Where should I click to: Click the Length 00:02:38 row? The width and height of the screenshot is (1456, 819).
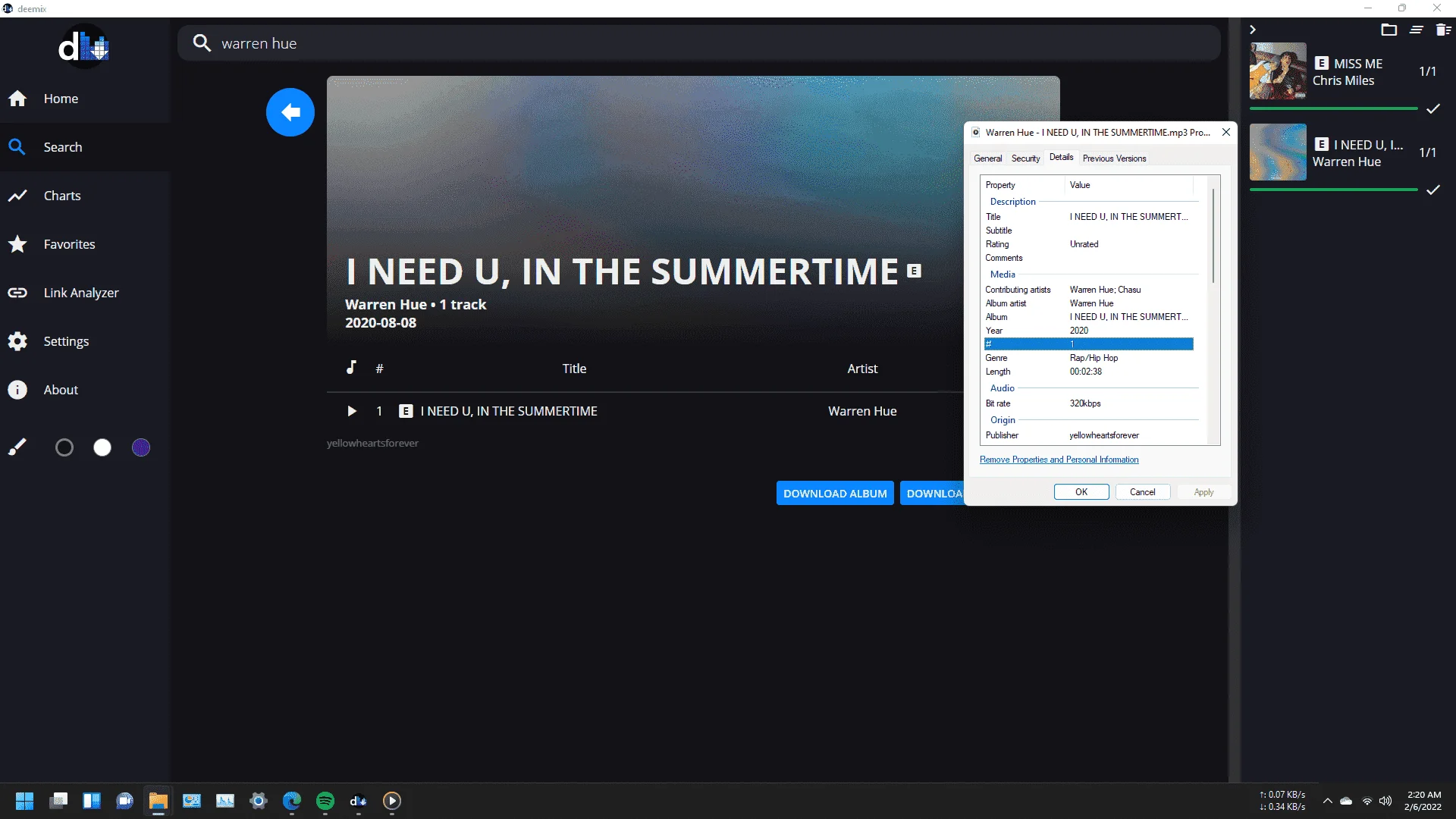click(1088, 372)
